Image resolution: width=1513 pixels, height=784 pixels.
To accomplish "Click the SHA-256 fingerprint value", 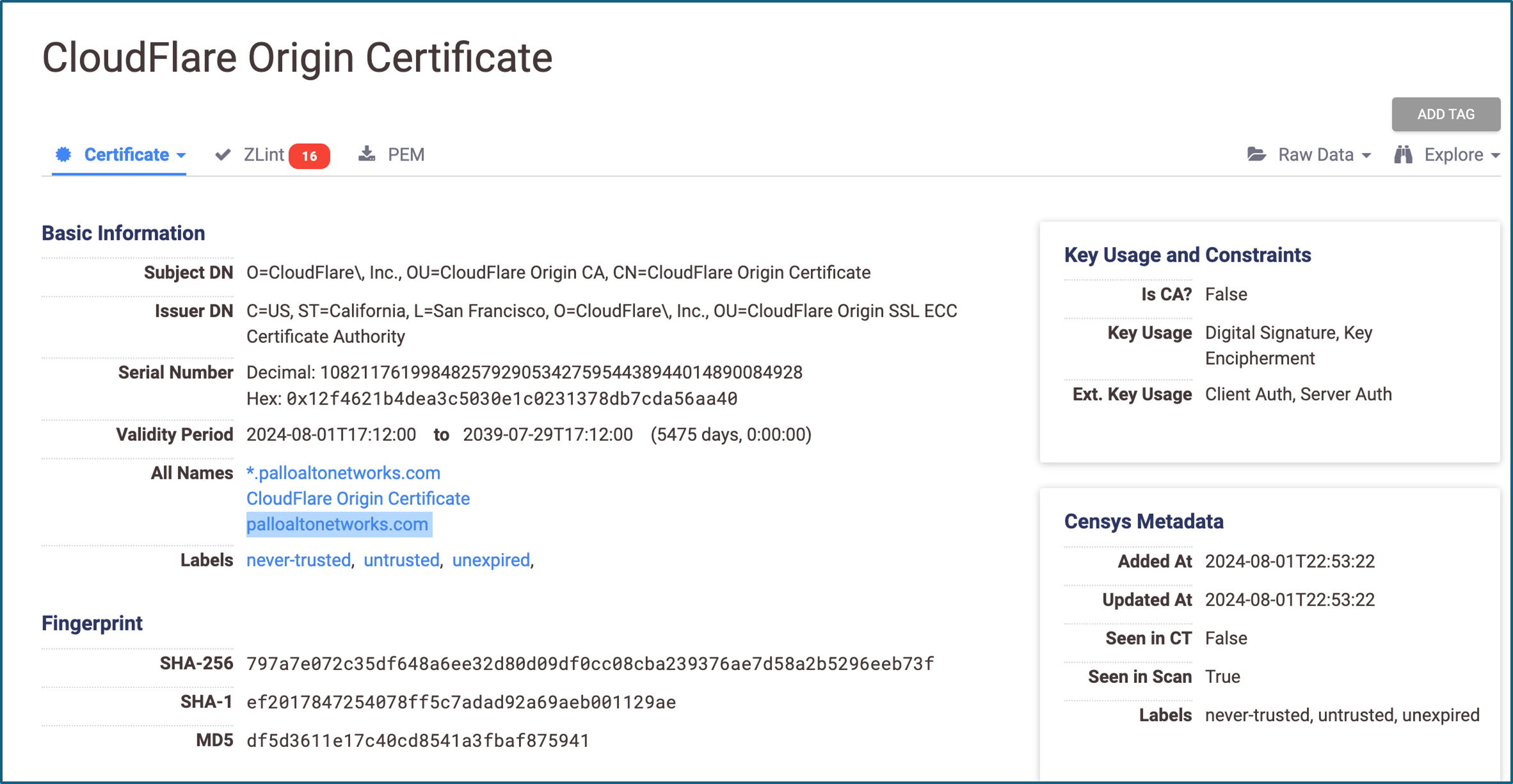I will [589, 664].
